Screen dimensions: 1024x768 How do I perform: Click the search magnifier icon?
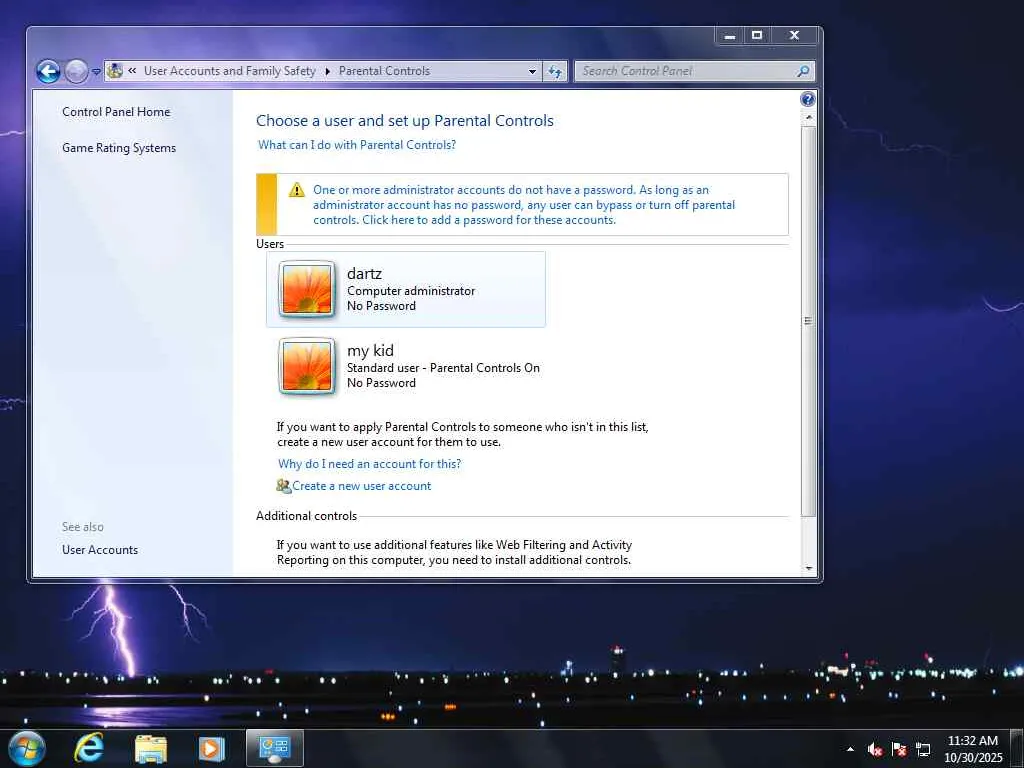[x=803, y=71]
